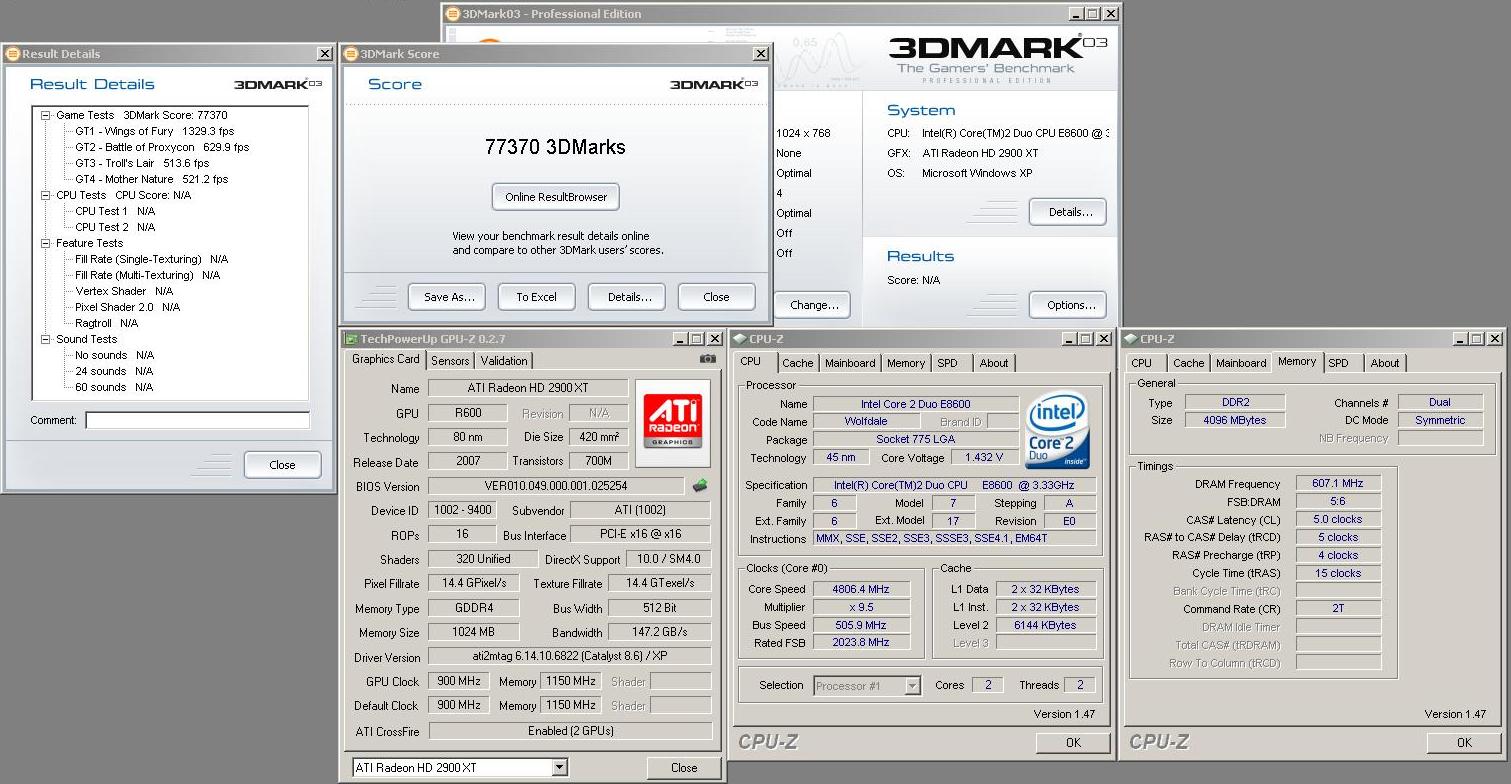Select GT3 - Troll's Lair row
1511x784 pixels.
(x=142, y=163)
